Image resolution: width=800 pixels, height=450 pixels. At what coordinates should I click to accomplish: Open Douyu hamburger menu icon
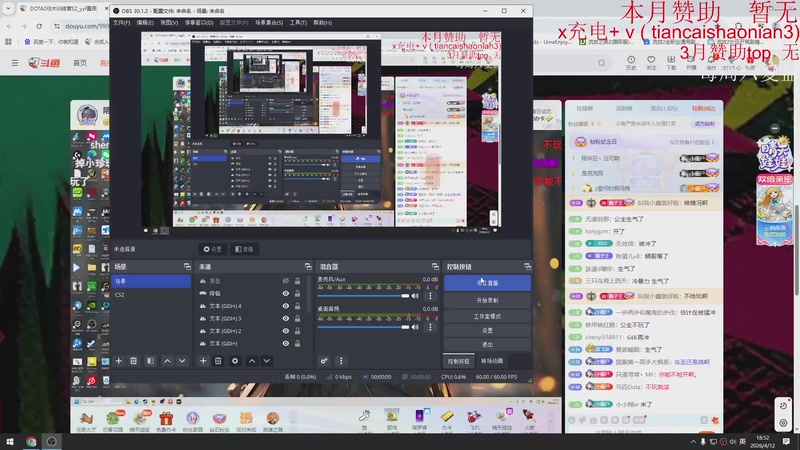pyautogui.click(x=15, y=63)
